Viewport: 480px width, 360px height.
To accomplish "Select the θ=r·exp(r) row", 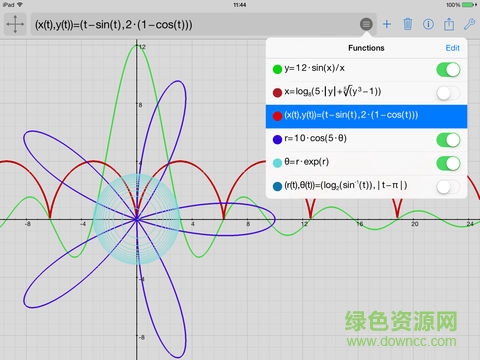I will (366, 163).
